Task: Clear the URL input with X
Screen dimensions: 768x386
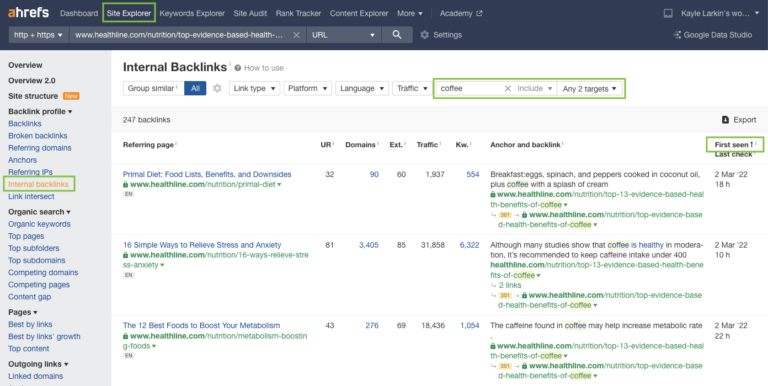Action: pyautogui.click(x=296, y=35)
